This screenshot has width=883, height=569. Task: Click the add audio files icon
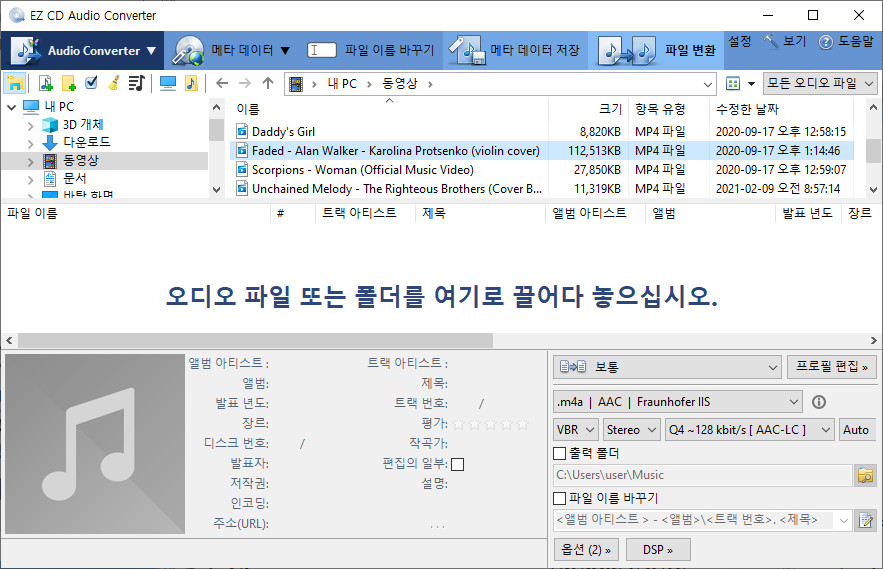[46, 83]
